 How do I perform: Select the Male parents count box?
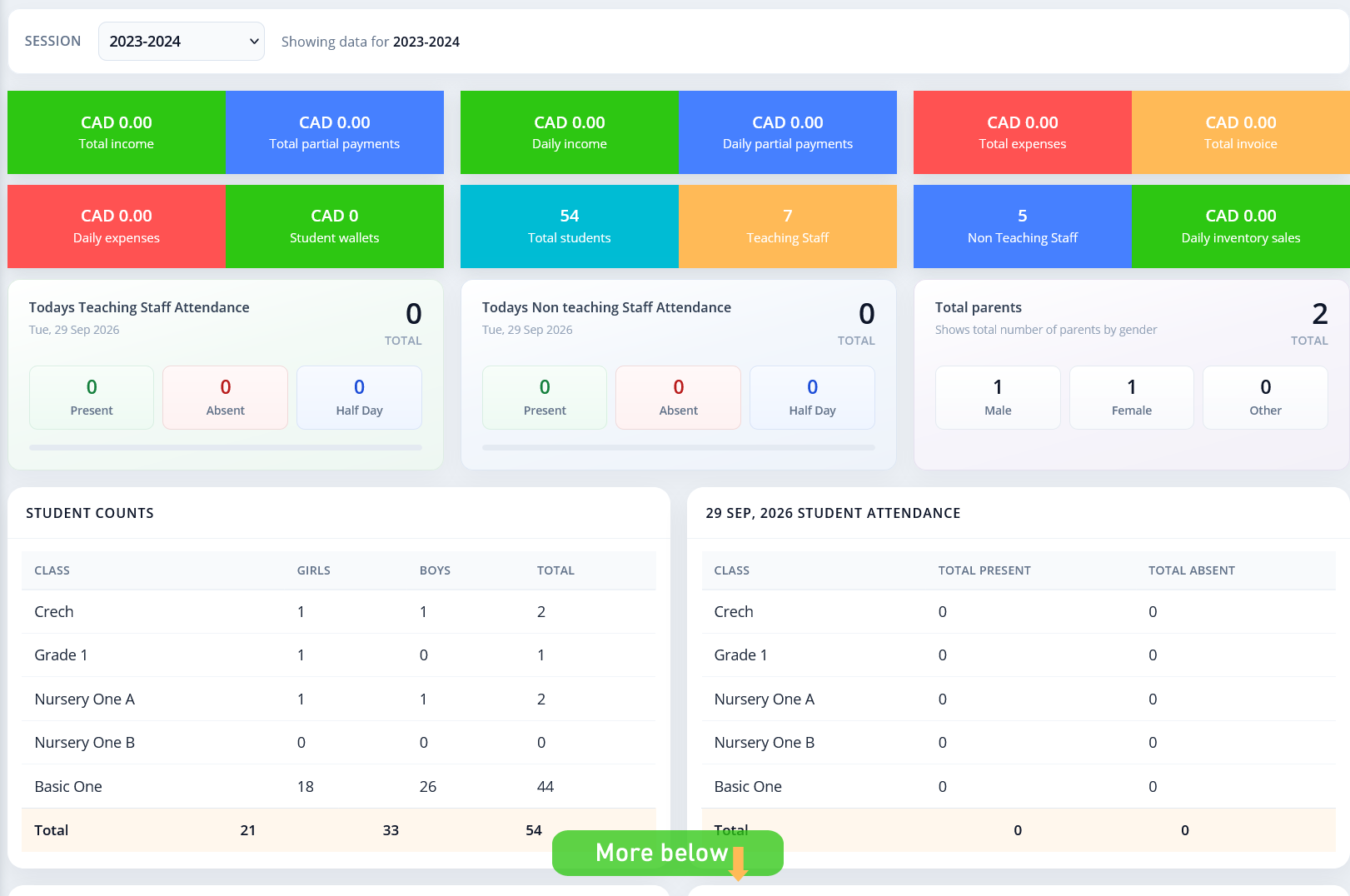pos(998,398)
